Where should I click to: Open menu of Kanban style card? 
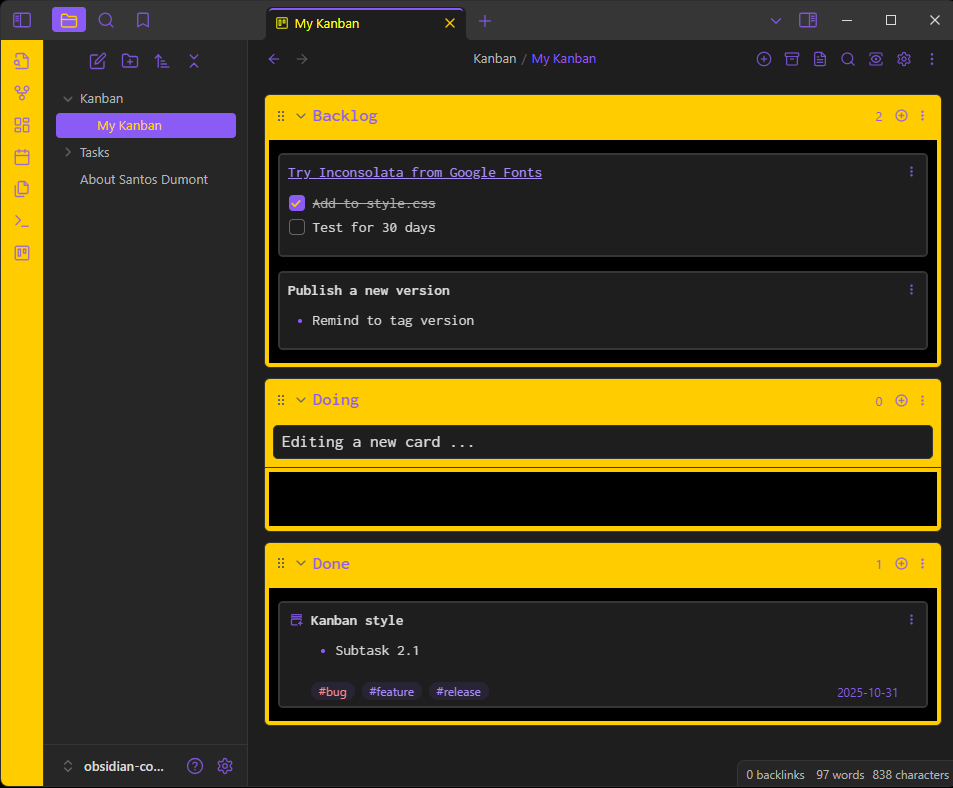pos(911,620)
